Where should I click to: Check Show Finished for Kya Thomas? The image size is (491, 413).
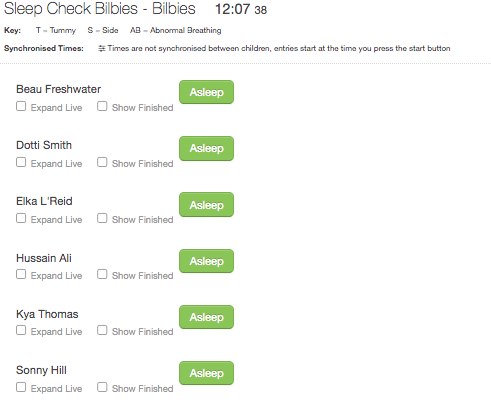pos(102,330)
